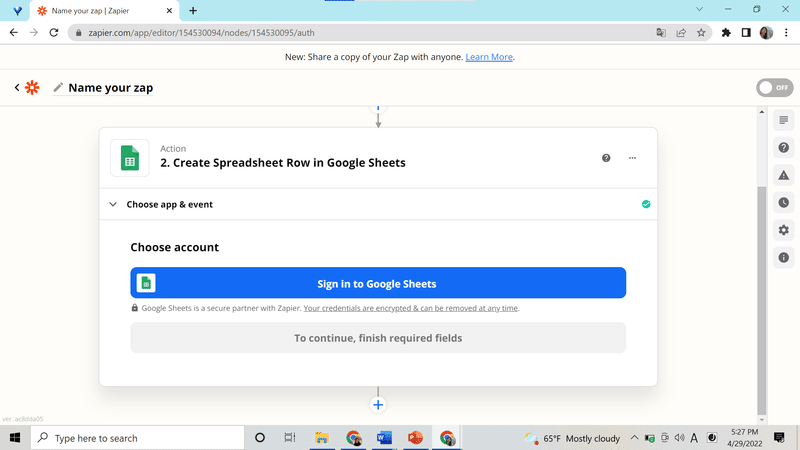Click the share page icon
This screenshot has width=800, height=450.
681,33
